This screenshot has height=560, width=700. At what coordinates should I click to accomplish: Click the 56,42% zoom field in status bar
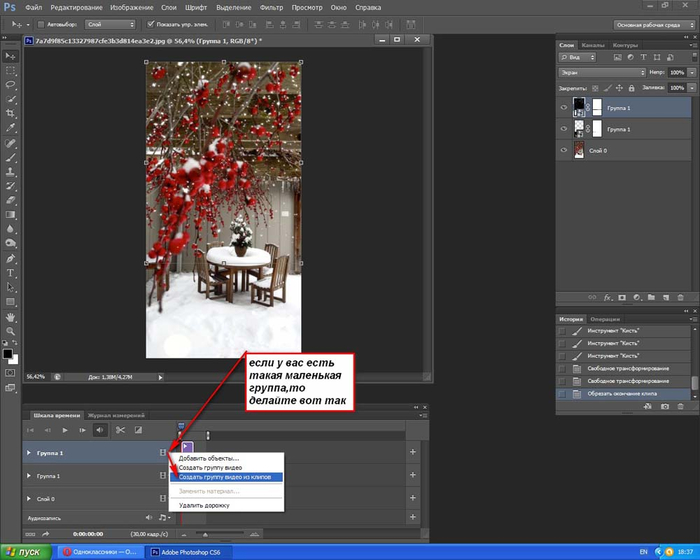pos(36,377)
